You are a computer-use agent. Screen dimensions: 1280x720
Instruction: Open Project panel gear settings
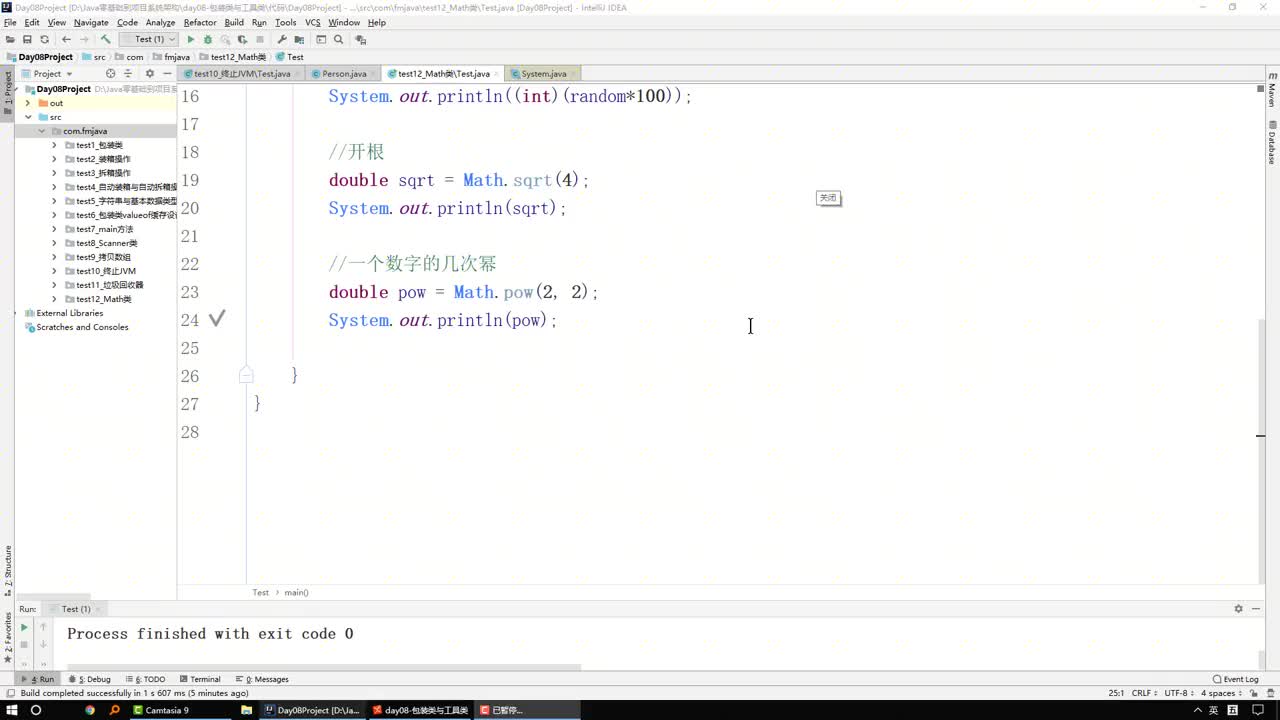click(x=150, y=74)
